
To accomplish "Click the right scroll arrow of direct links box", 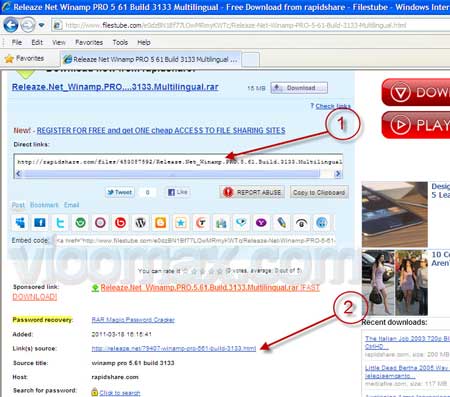I will pyautogui.click(x=338, y=174).
